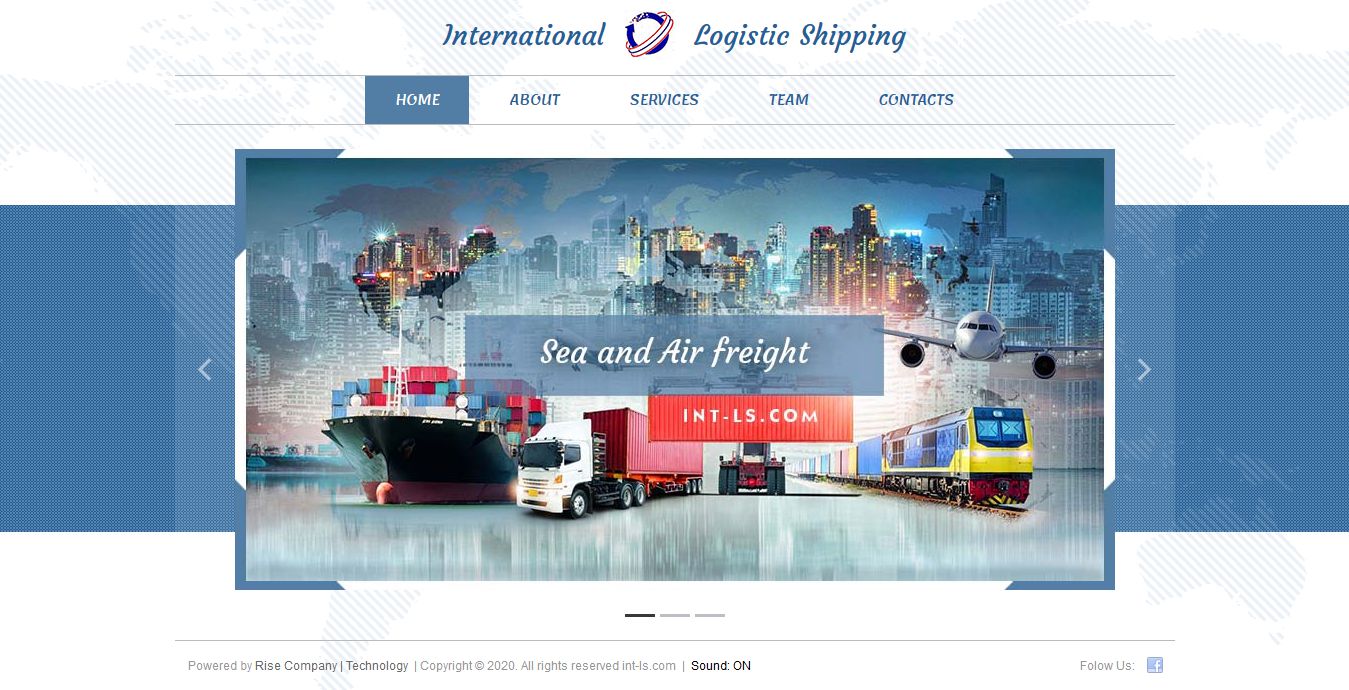Click the 'Logistic Shipping' title text
Image resolution: width=1349 pixels, height=690 pixels.
(800, 37)
